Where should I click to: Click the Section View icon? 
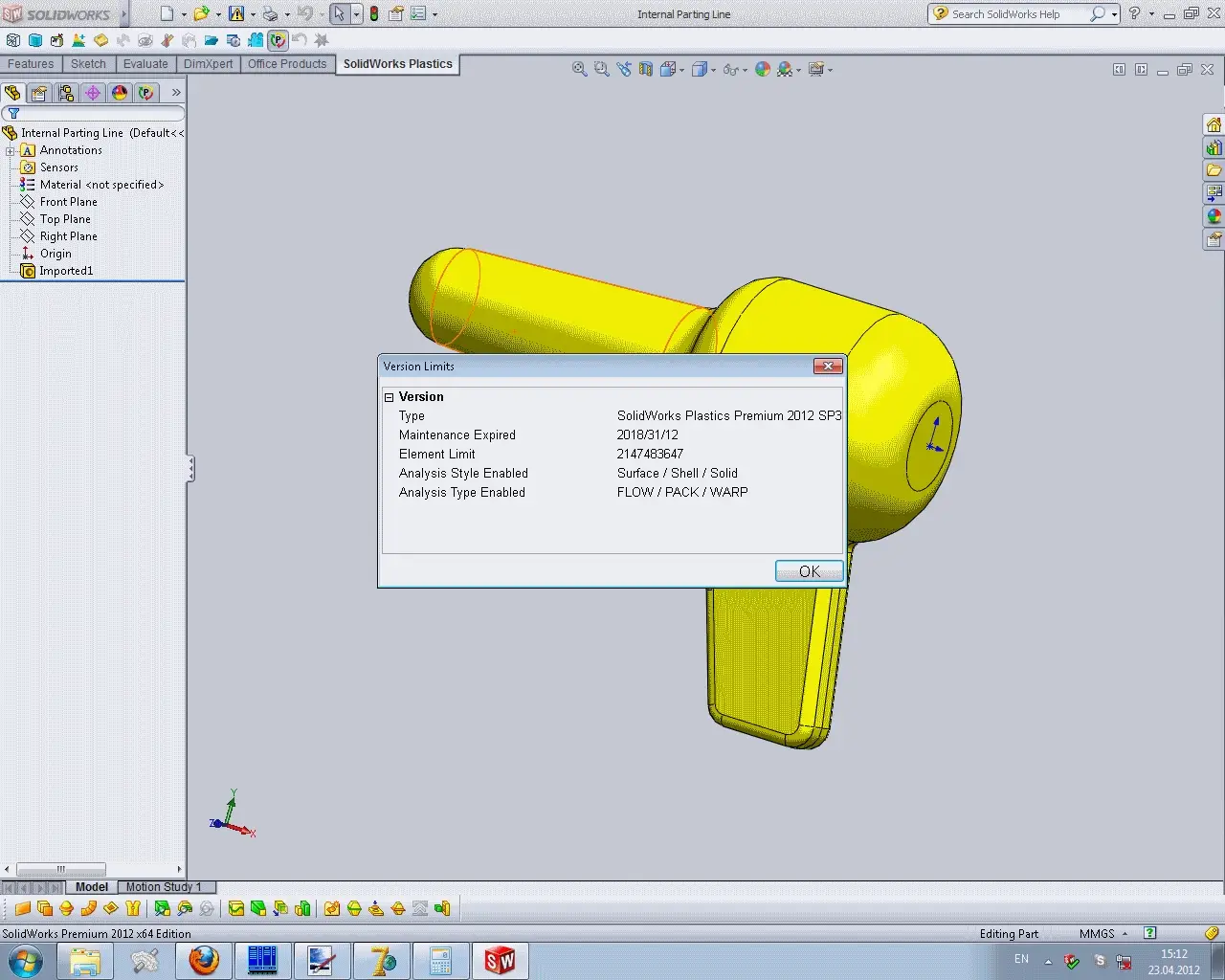click(646, 69)
